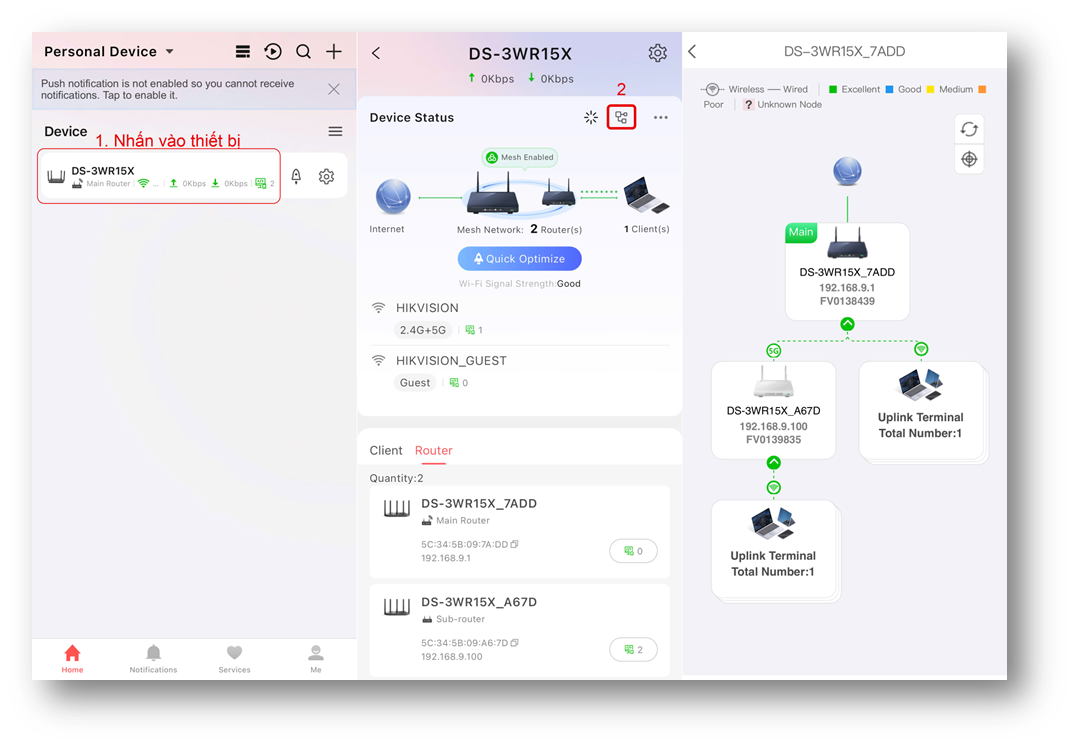Image resolution: width=1072 pixels, height=745 pixels.
Task: Click the refresh icon on topology map
Action: 968,129
